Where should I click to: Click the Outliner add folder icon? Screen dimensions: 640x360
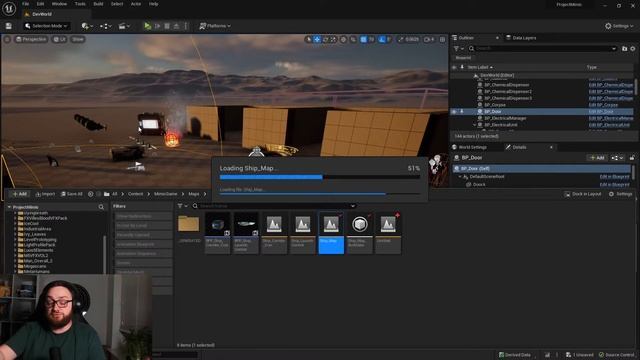click(624, 48)
